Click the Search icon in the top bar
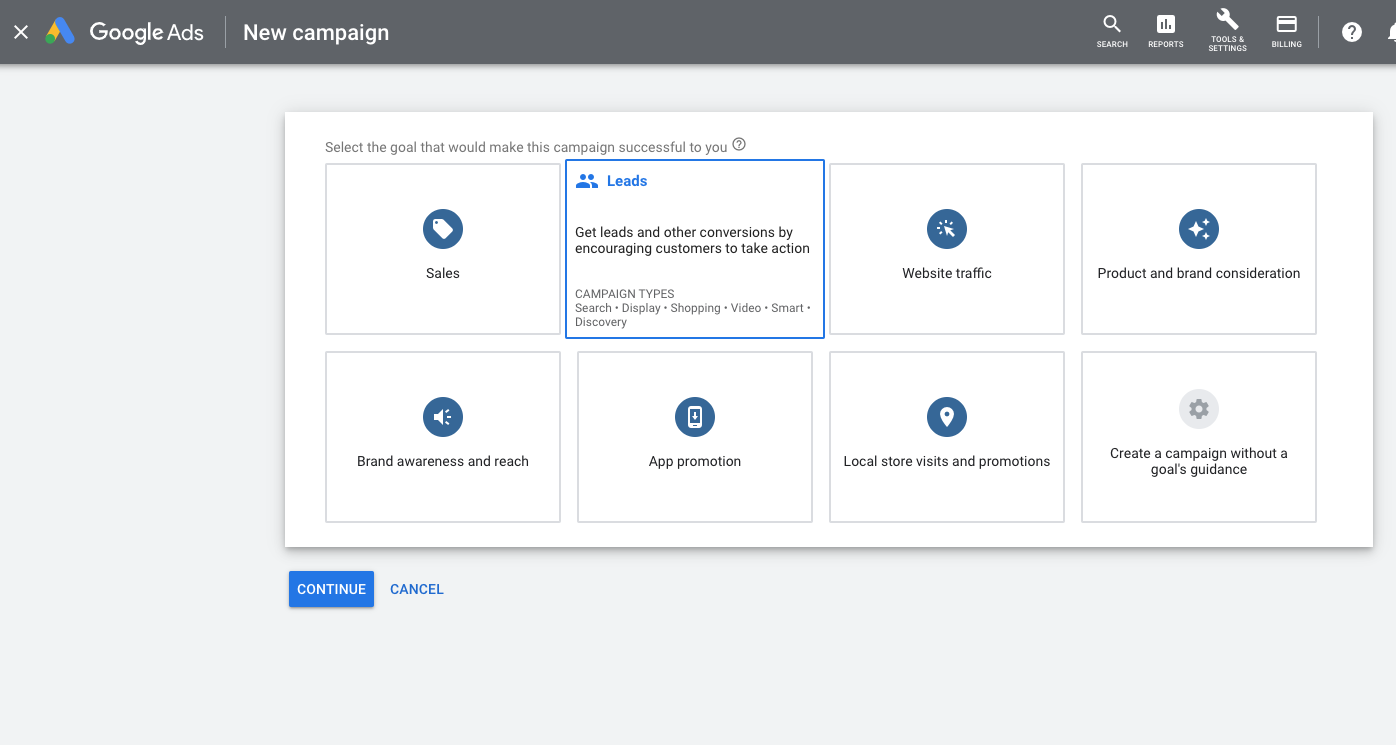 tap(1111, 28)
